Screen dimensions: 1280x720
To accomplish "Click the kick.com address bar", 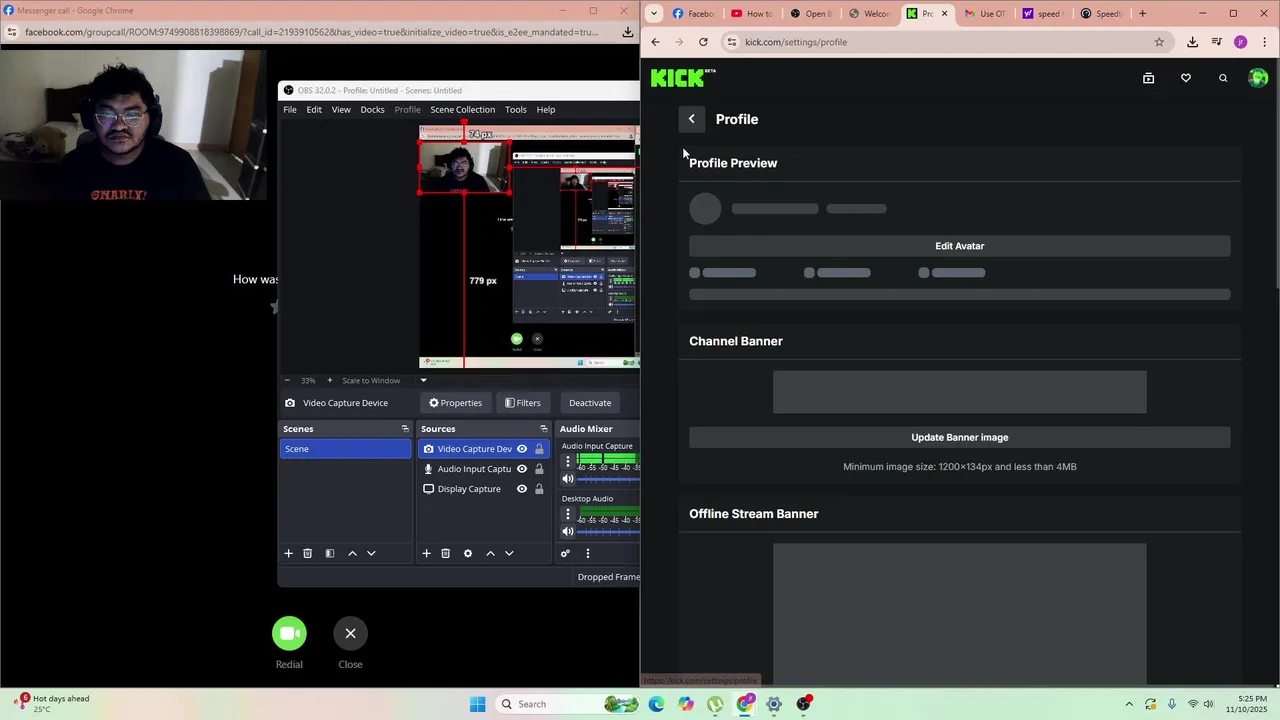I will 940,42.
